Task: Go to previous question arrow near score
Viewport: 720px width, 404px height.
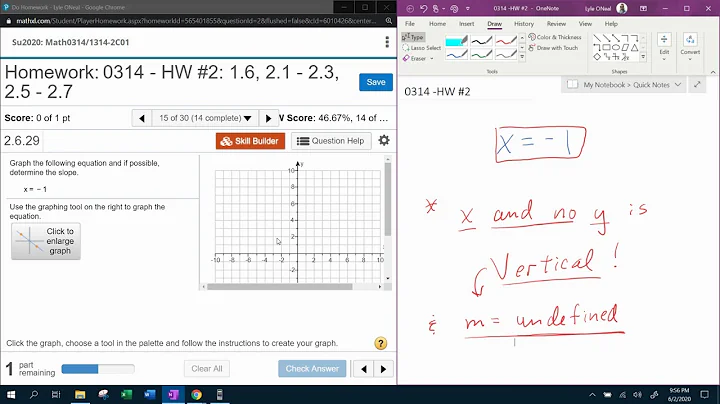Action: pyautogui.click(x=141, y=118)
